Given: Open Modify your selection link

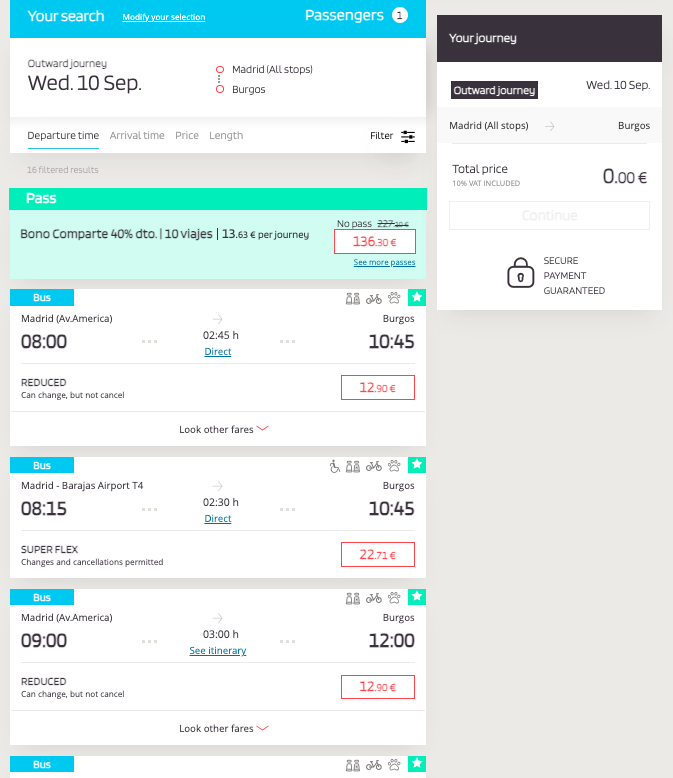Looking at the screenshot, I should [164, 18].
